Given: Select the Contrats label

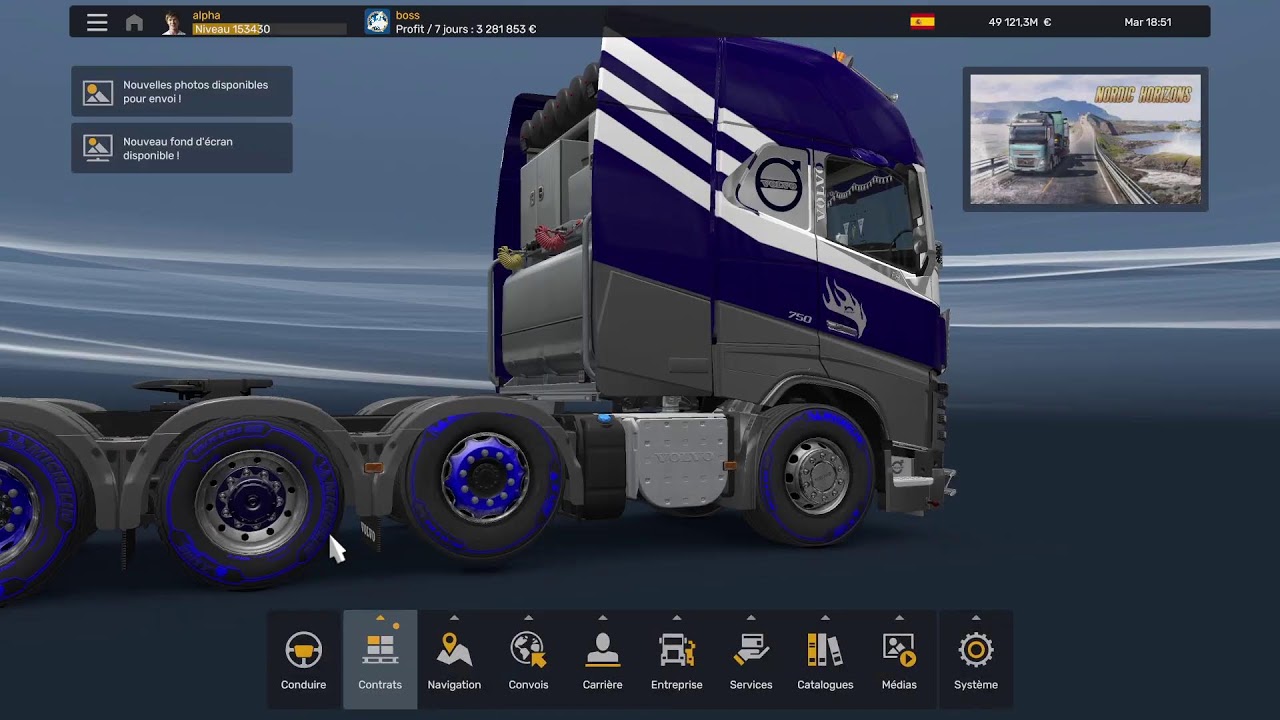Looking at the screenshot, I should click(380, 685).
